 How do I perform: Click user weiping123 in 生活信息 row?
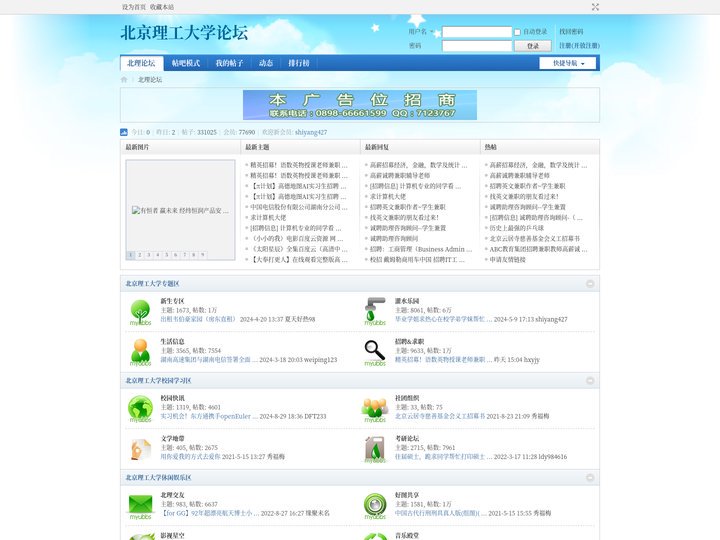click(x=320, y=360)
